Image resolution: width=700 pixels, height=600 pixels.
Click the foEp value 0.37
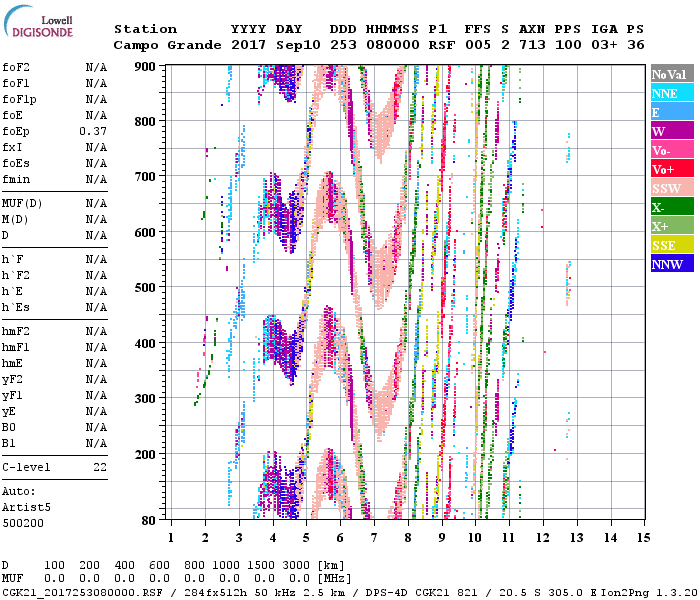click(93, 131)
